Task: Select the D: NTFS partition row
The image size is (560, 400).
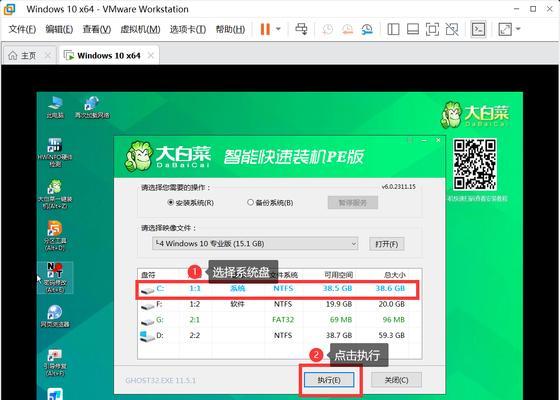Action: [277, 335]
